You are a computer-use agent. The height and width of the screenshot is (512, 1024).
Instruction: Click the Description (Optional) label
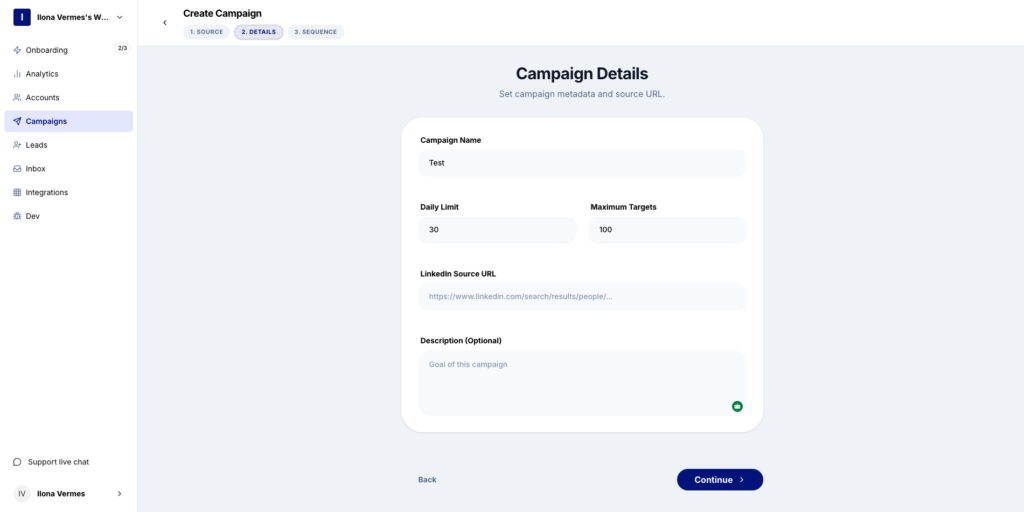(x=461, y=340)
